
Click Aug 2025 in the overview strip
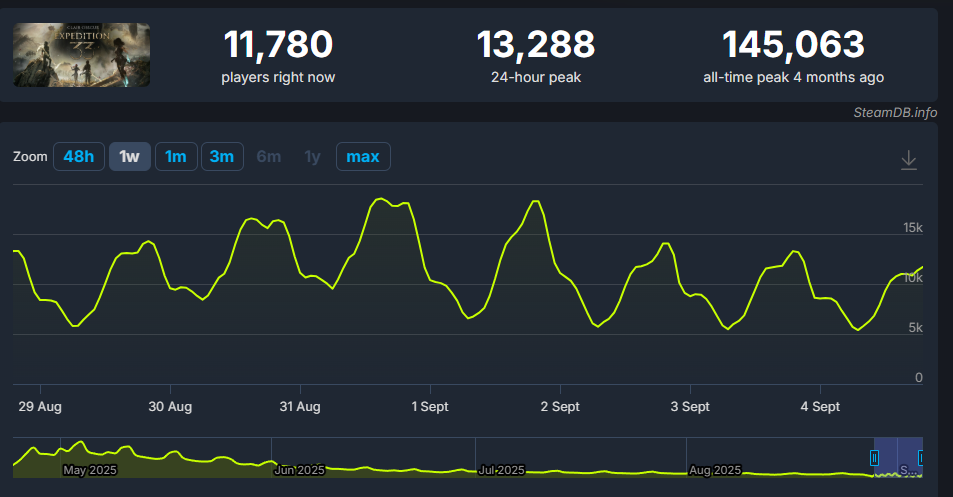714,470
